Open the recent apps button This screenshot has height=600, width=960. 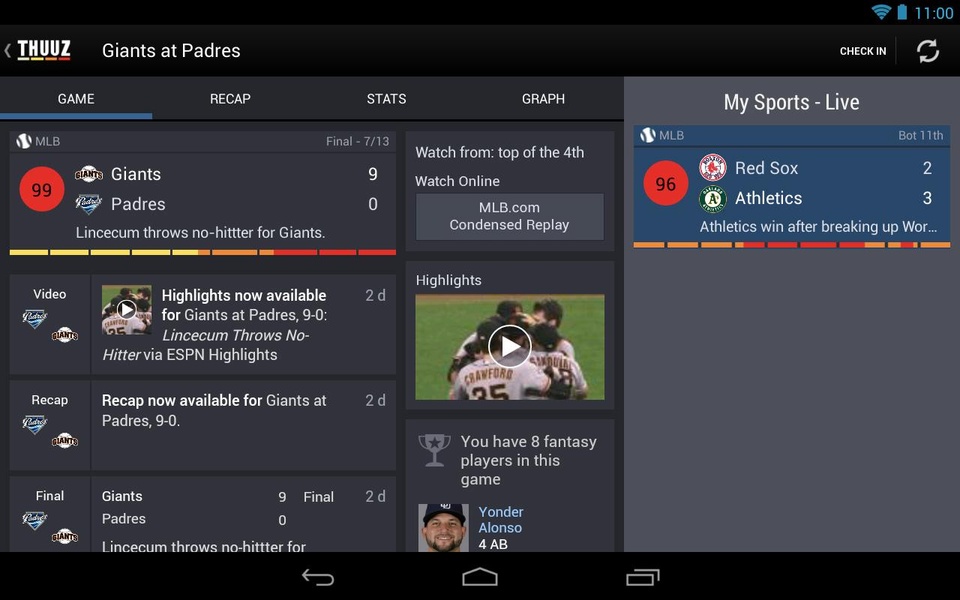642,577
